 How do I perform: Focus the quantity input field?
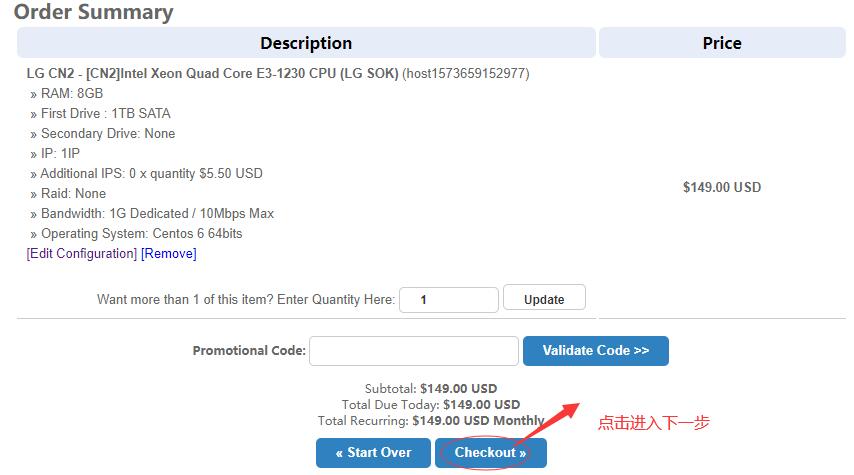coord(449,300)
